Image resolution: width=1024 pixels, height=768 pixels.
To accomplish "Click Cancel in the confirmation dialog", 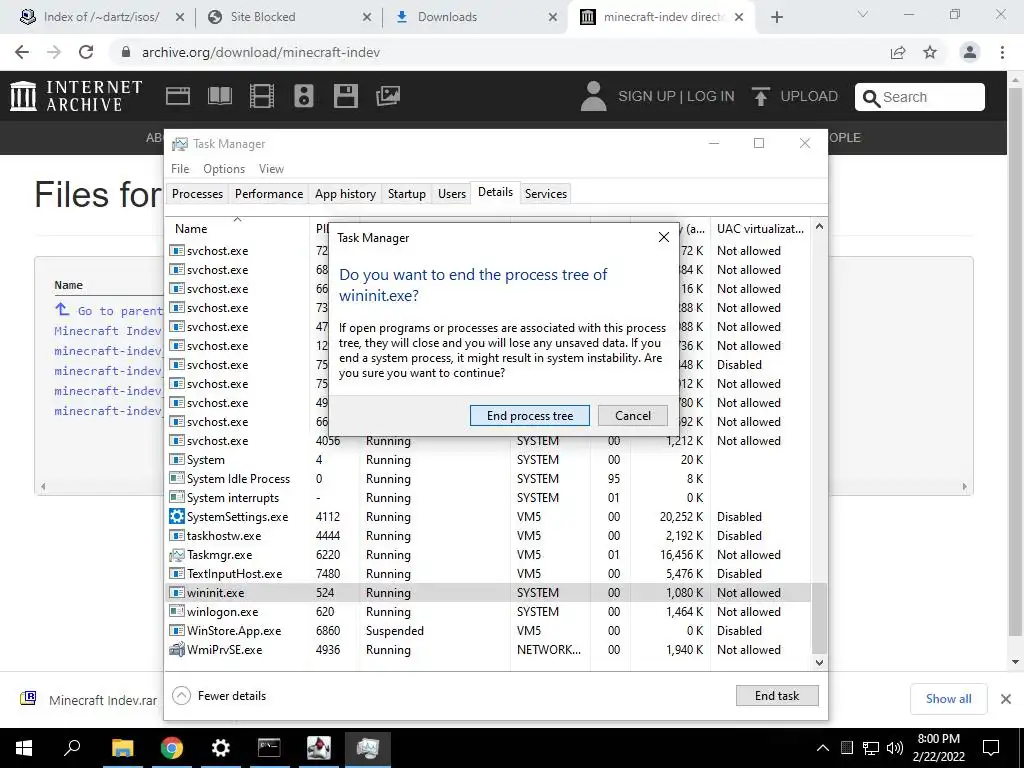I will (x=633, y=415).
